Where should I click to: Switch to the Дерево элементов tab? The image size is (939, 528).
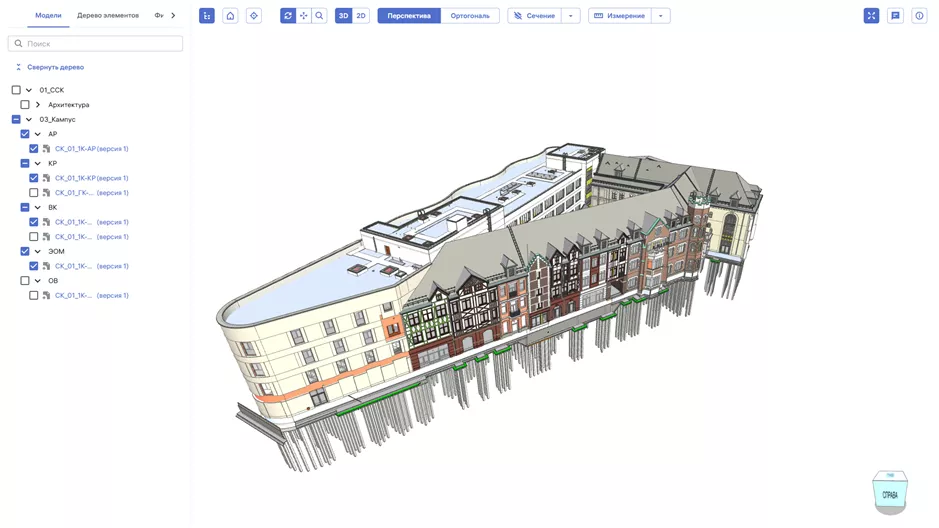(108, 16)
